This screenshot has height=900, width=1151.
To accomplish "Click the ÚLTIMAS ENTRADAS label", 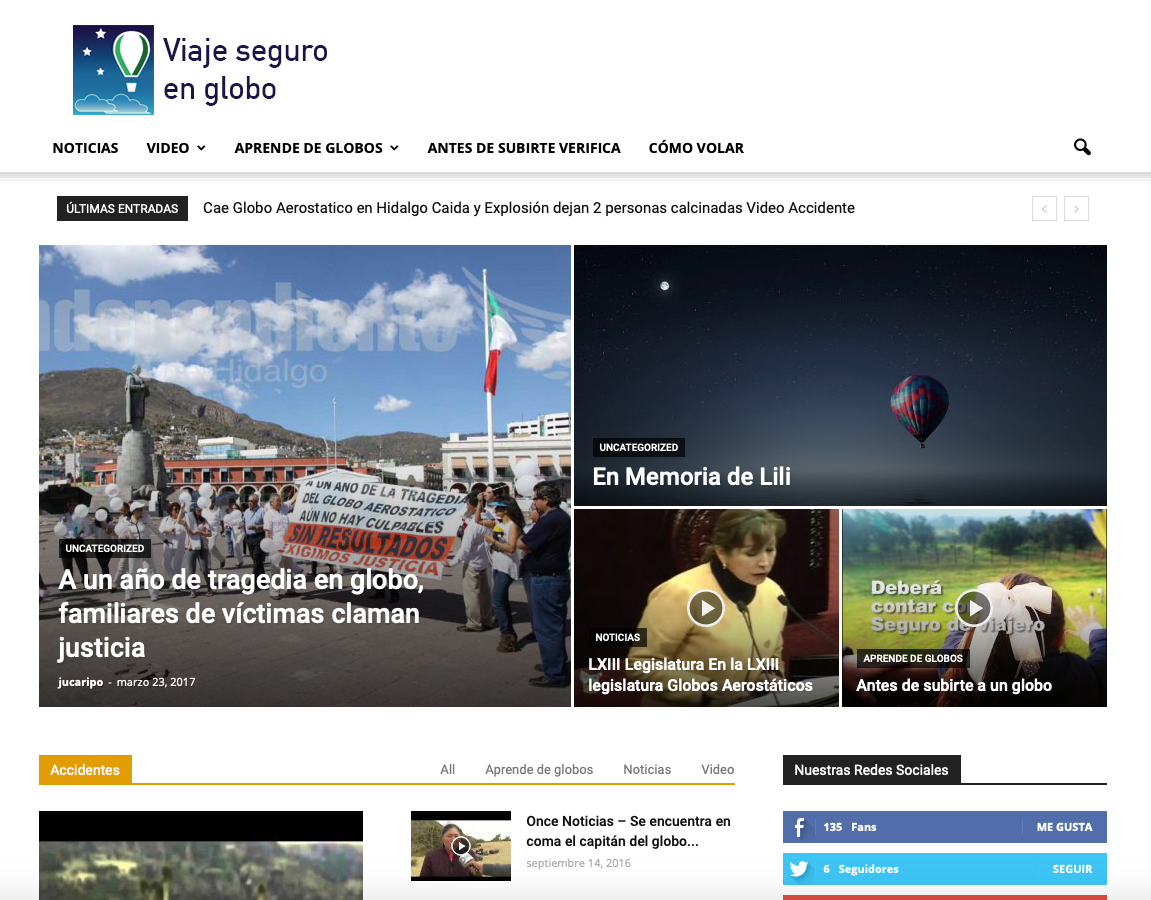I will (123, 208).
